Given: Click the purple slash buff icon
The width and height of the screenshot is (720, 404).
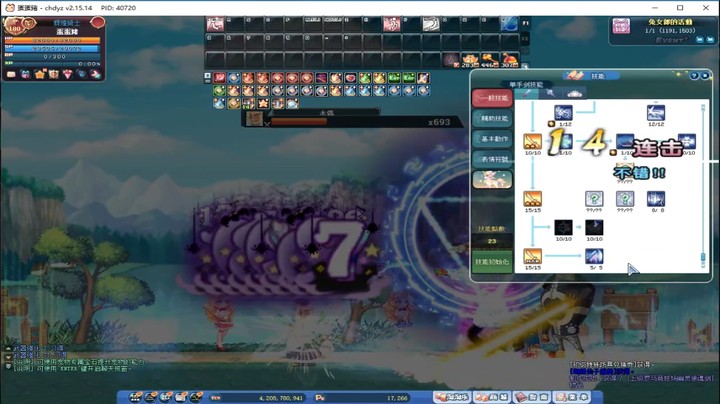Looking at the screenshot, I should point(321,78).
